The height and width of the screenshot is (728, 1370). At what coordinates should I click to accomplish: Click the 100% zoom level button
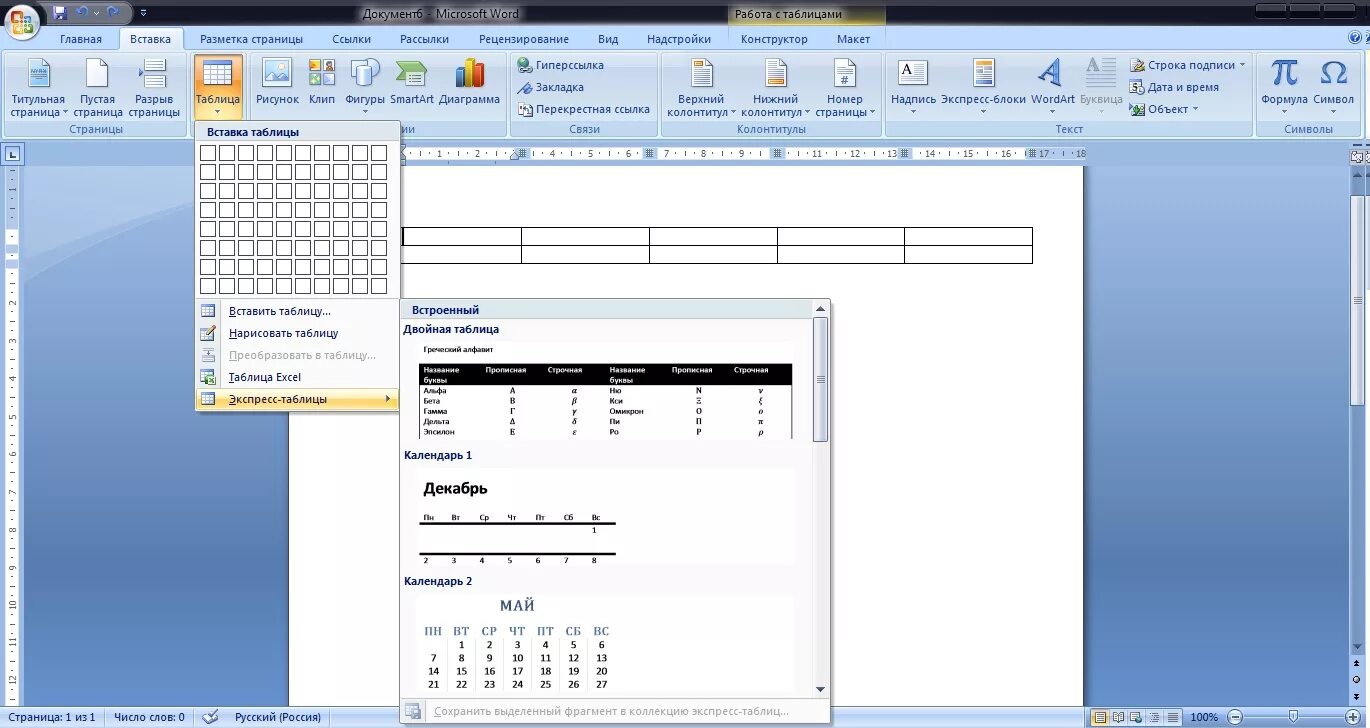1204,717
